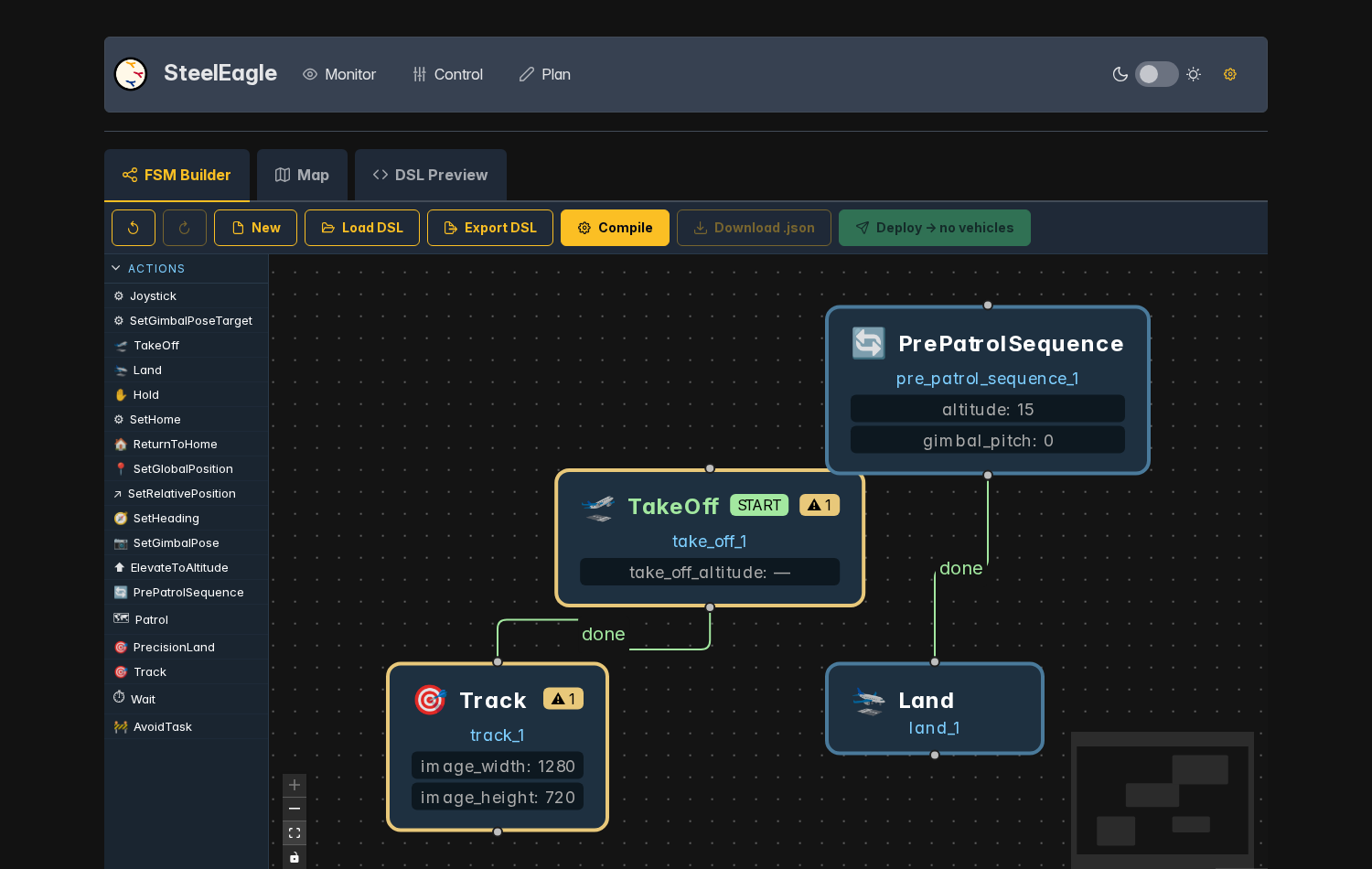Switch to the DSL Preview tab
The image size is (1372, 869).
click(431, 175)
